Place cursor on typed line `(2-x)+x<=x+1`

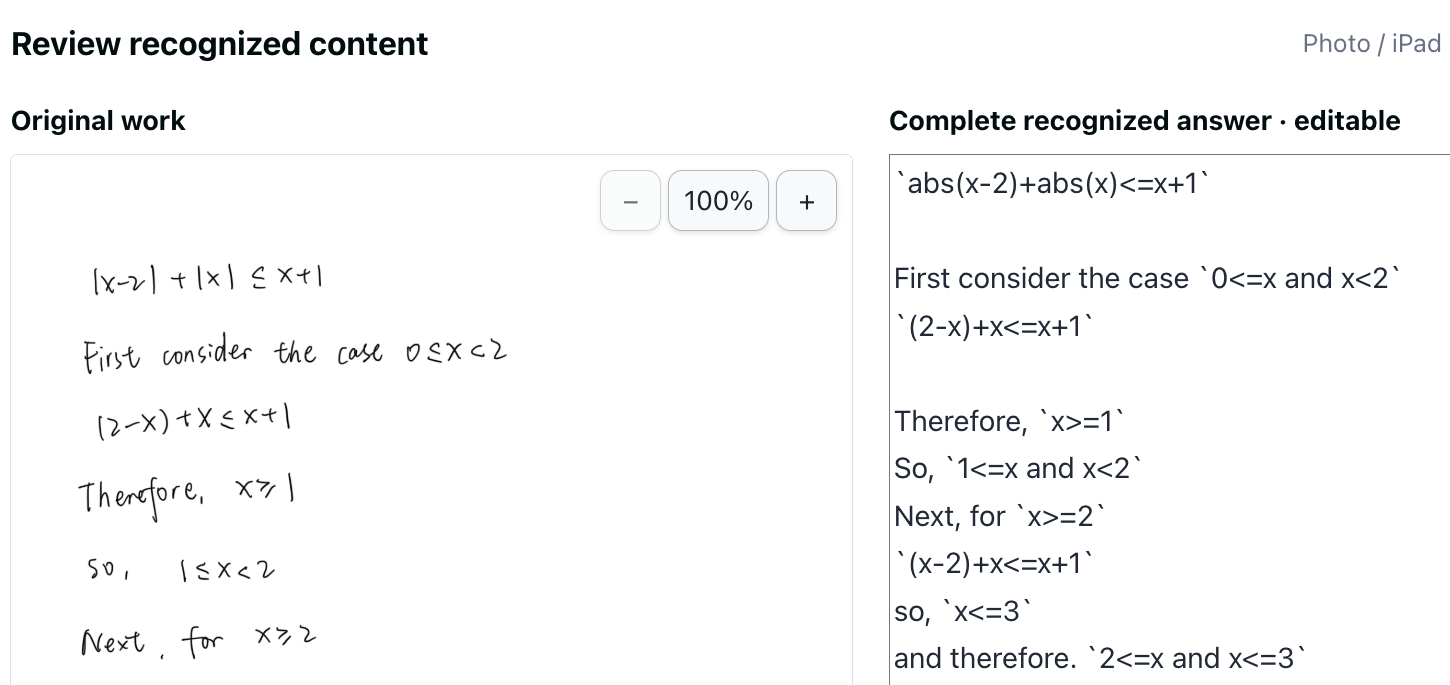point(995,325)
